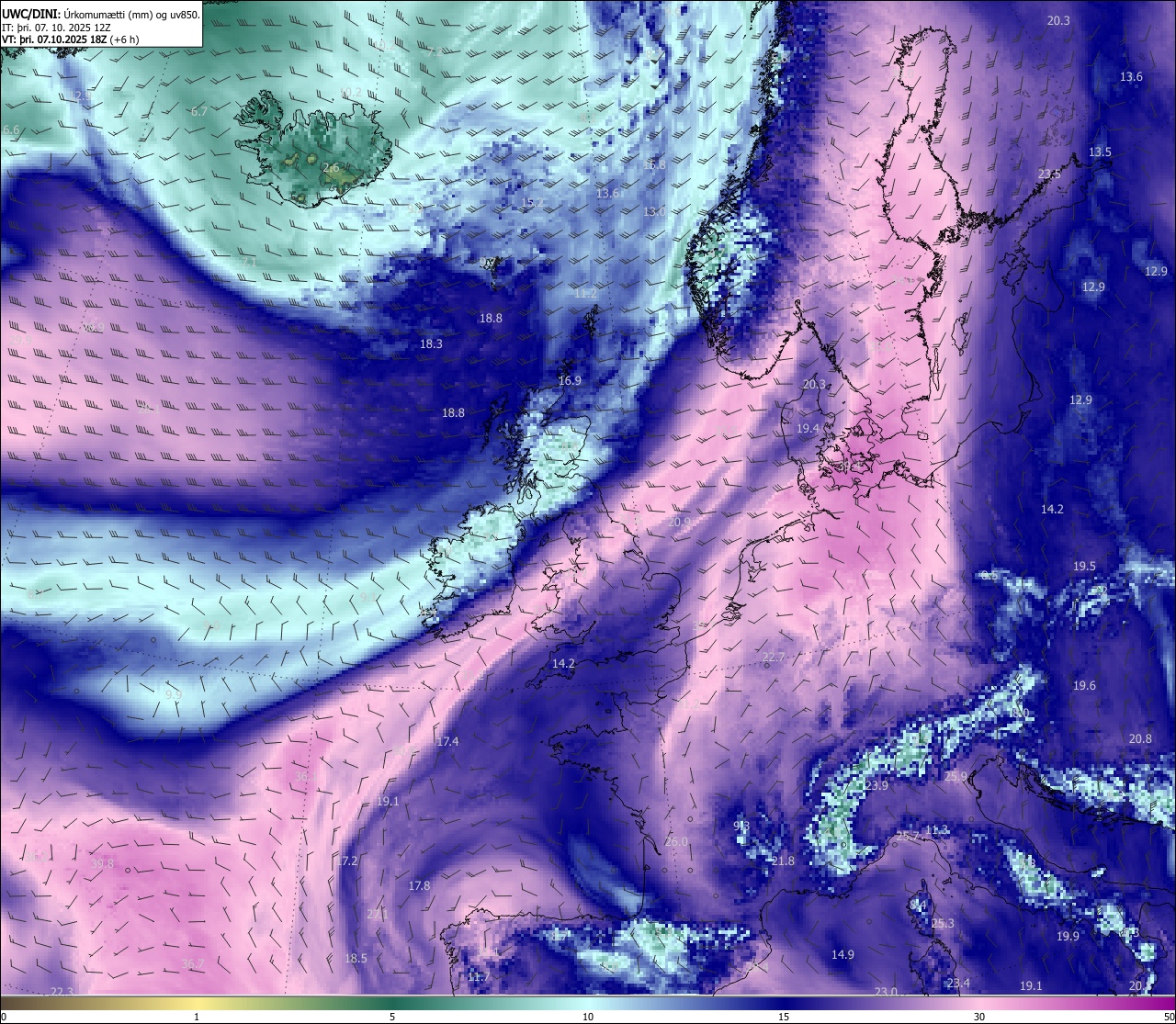This screenshot has height=1024, width=1176.
Task: Click the value label '39.8'
Action: [103, 864]
